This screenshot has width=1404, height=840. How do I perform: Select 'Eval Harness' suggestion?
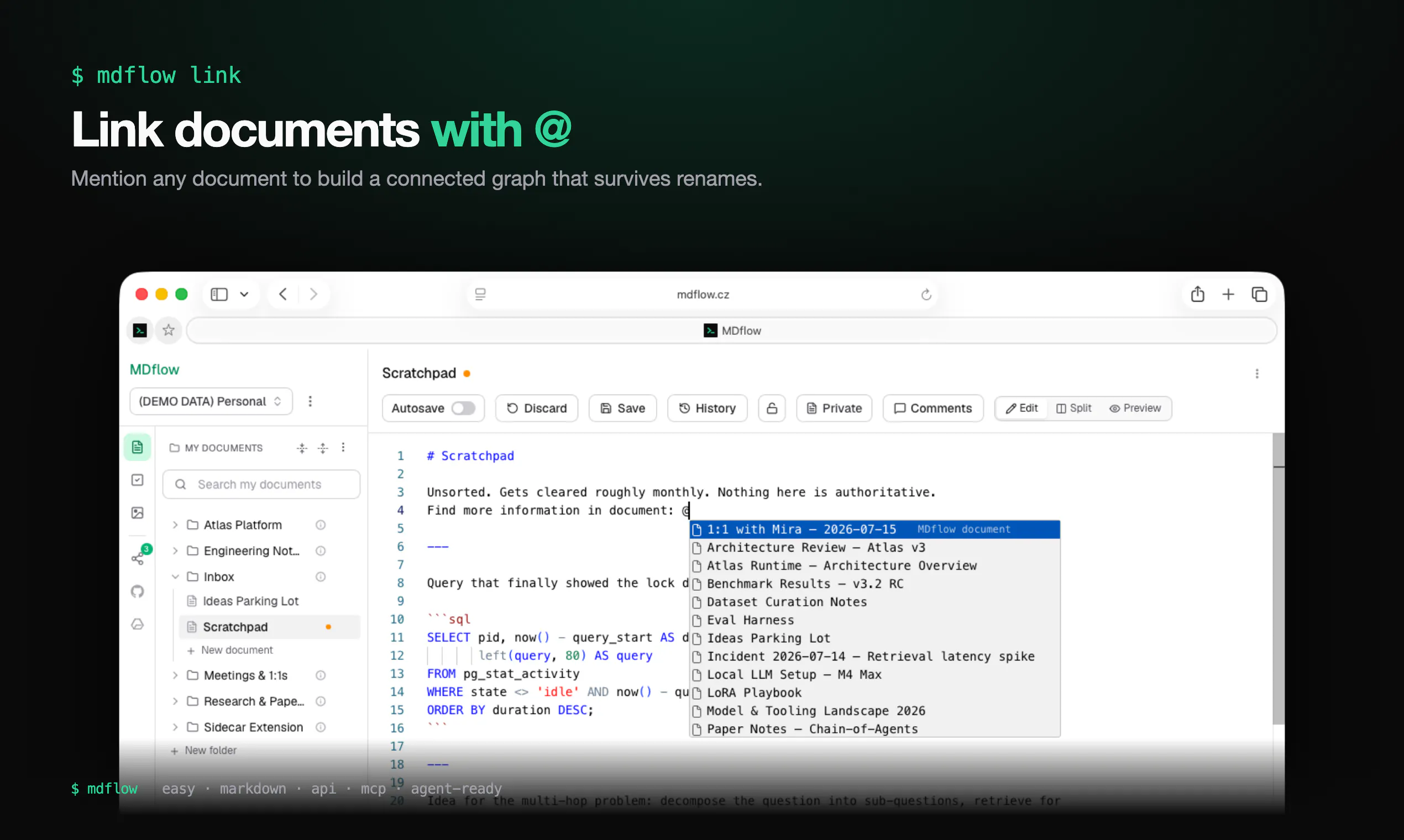coord(874,620)
